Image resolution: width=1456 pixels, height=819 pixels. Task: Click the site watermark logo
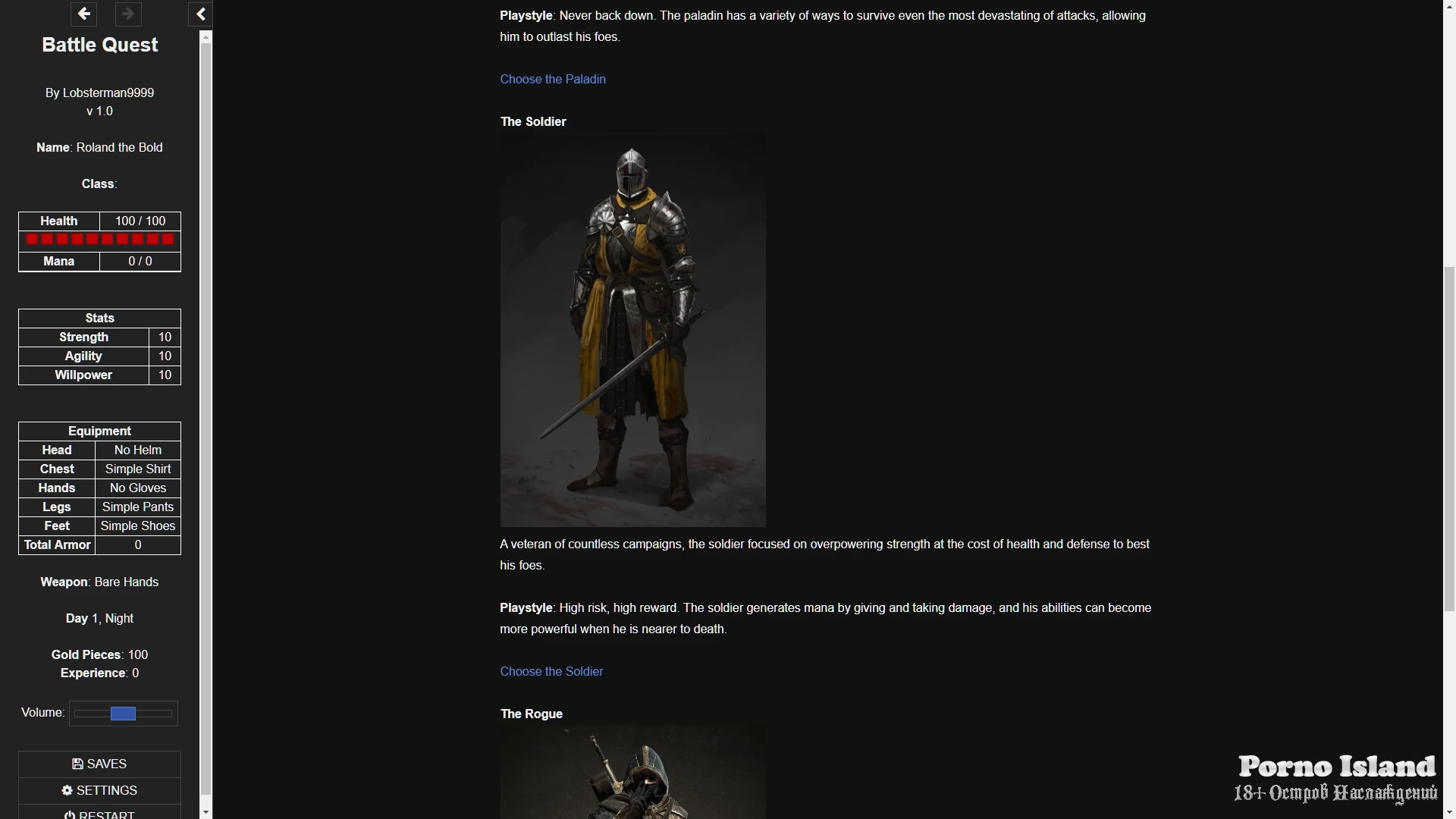click(x=1336, y=779)
